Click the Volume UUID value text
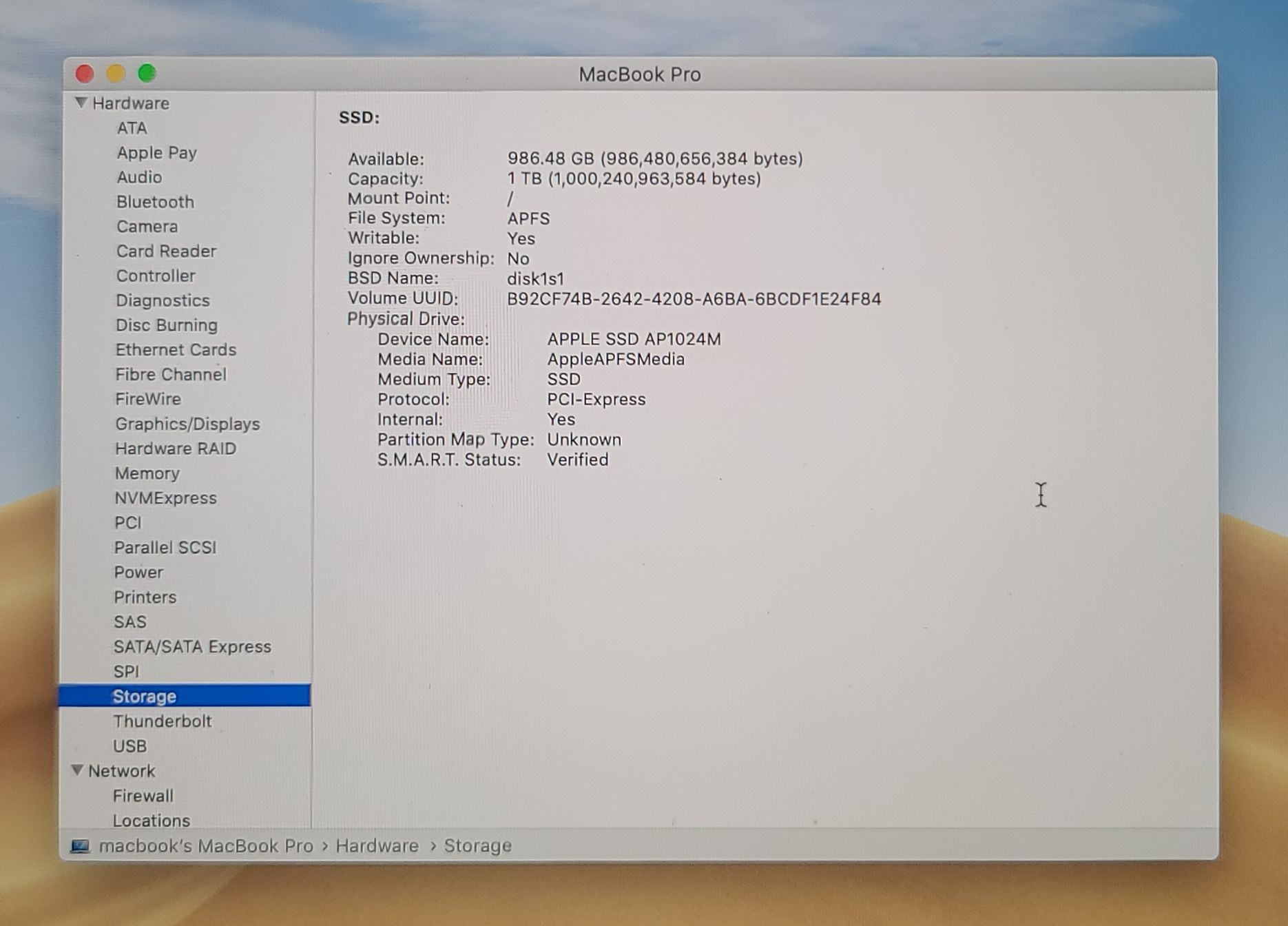Screen dimensions: 1288x926 pos(694,299)
